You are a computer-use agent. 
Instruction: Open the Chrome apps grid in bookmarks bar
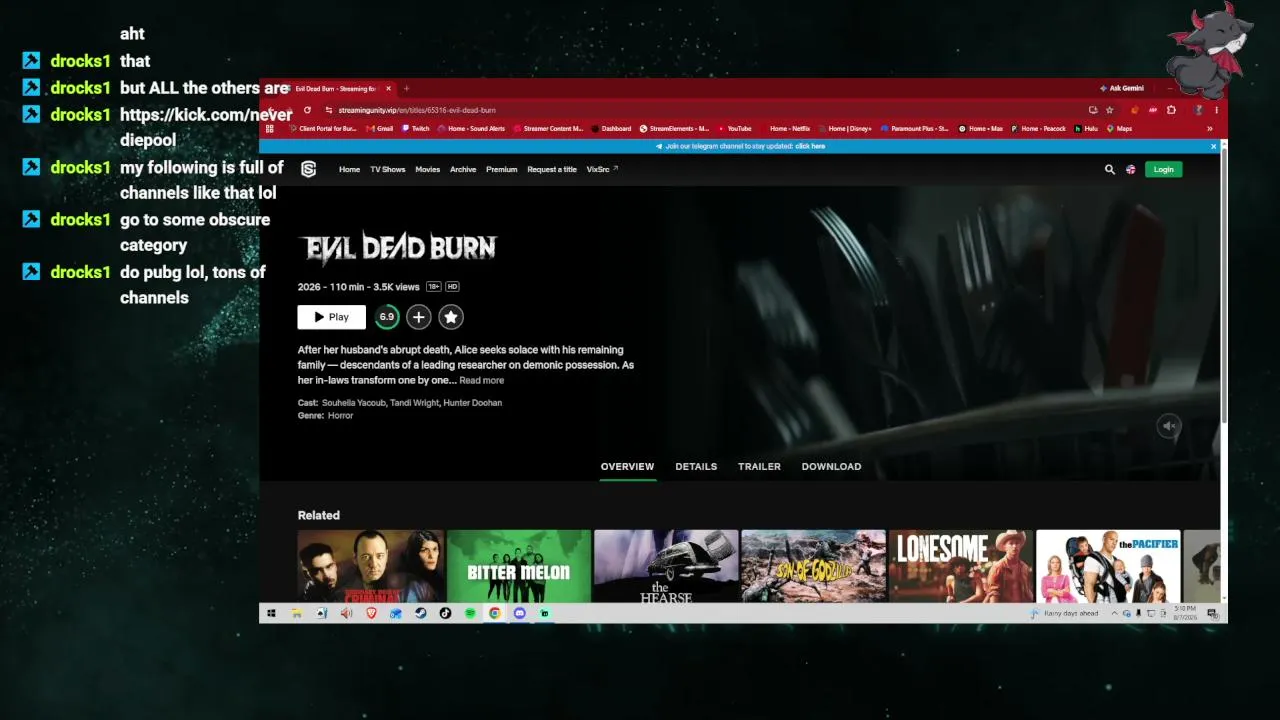[270, 128]
